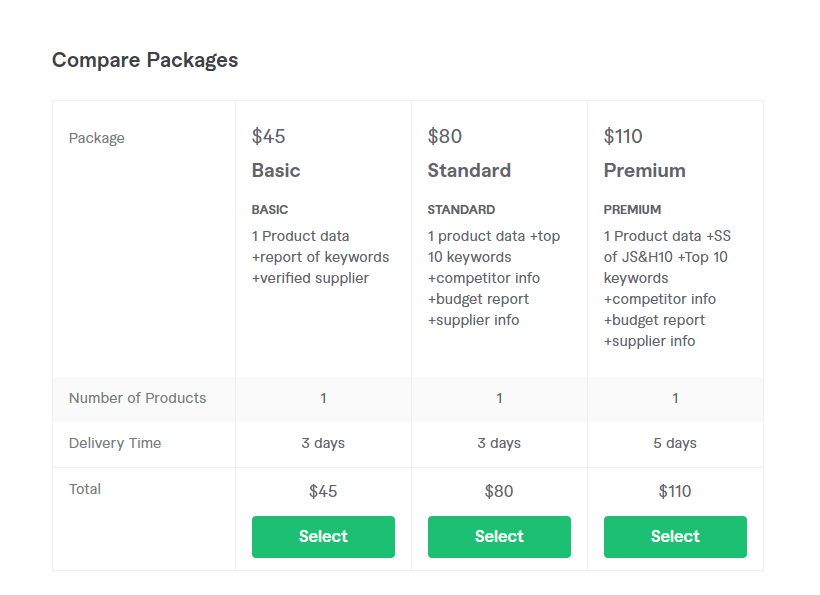Click the Total row label
This screenshot has height=595, width=820.
click(x=85, y=489)
